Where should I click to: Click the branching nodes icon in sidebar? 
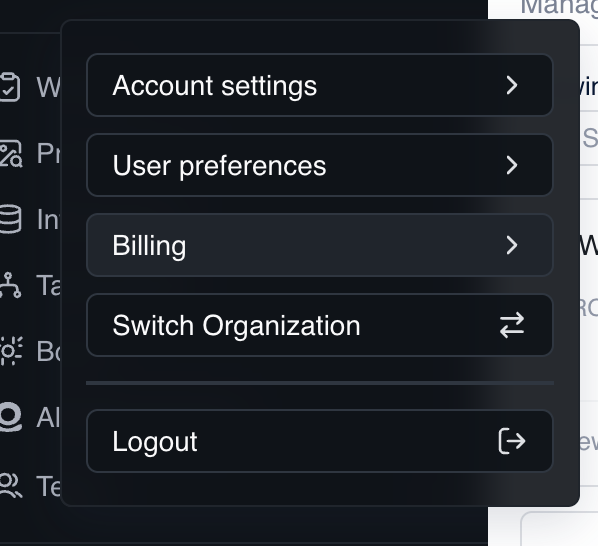[10, 285]
